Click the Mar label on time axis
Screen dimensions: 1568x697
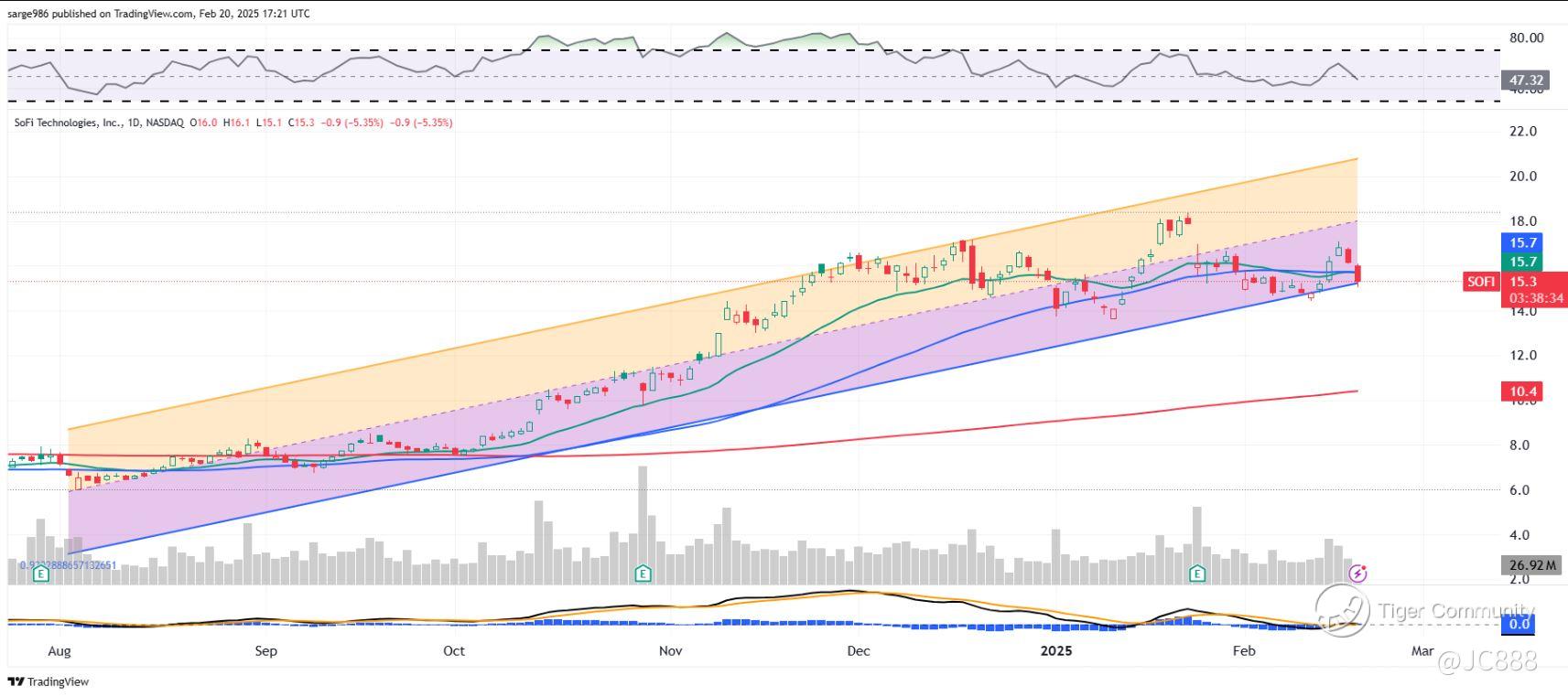coord(1422,651)
